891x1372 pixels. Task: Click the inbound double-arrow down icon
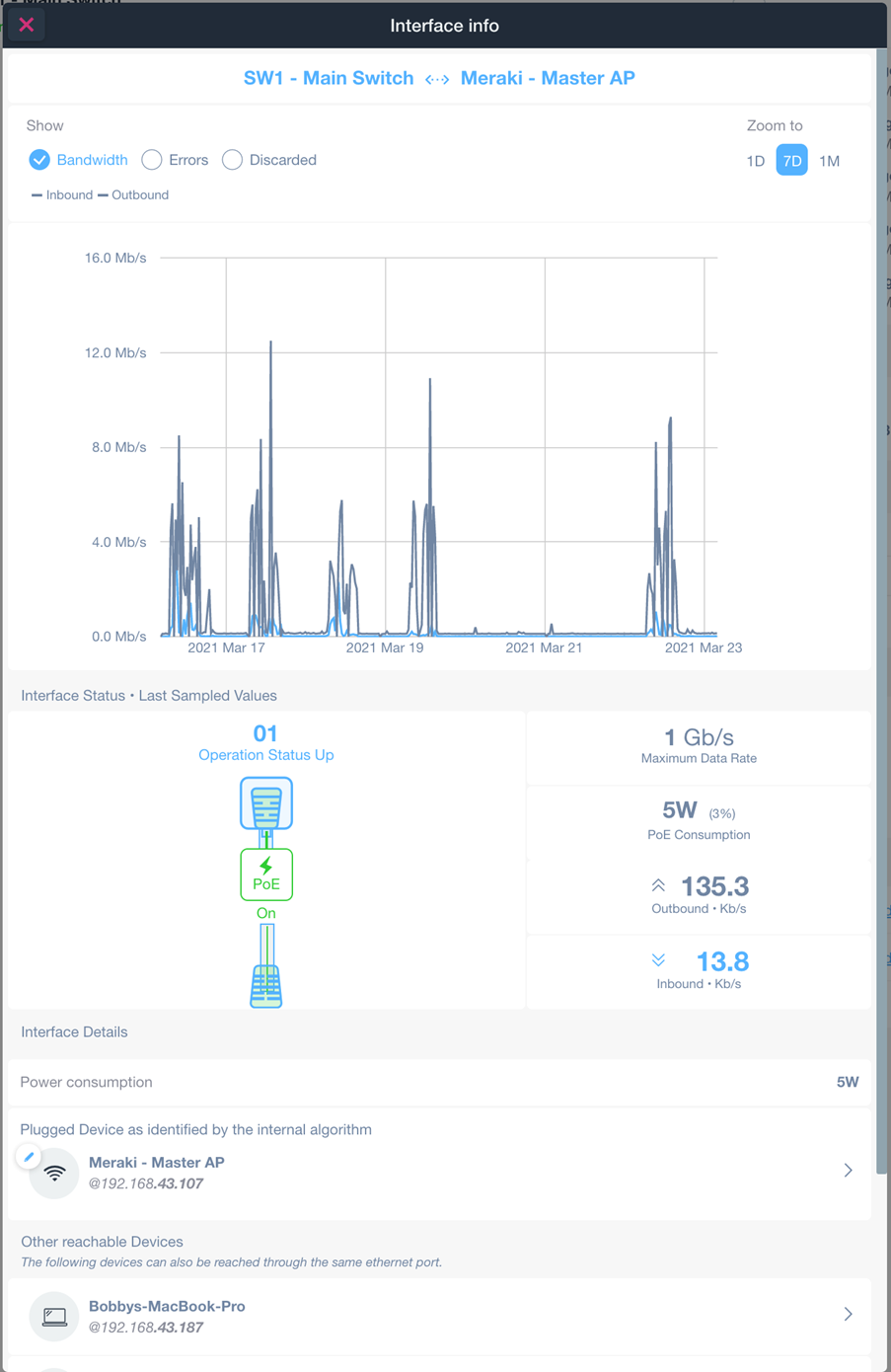pyautogui.click(x=658, y=960)
